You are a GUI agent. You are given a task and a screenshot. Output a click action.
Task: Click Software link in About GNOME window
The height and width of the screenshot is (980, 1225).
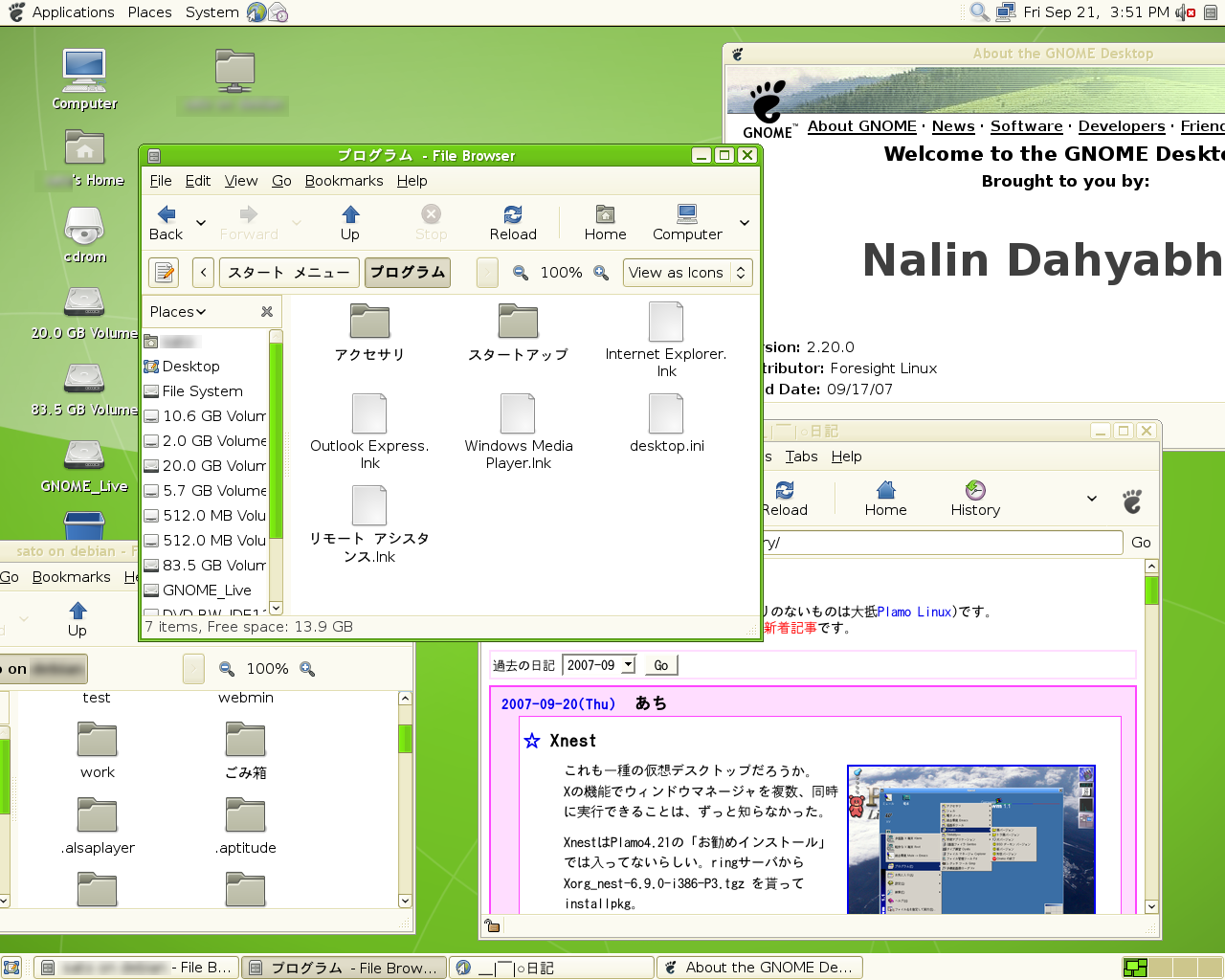[x=1027, y=126]
